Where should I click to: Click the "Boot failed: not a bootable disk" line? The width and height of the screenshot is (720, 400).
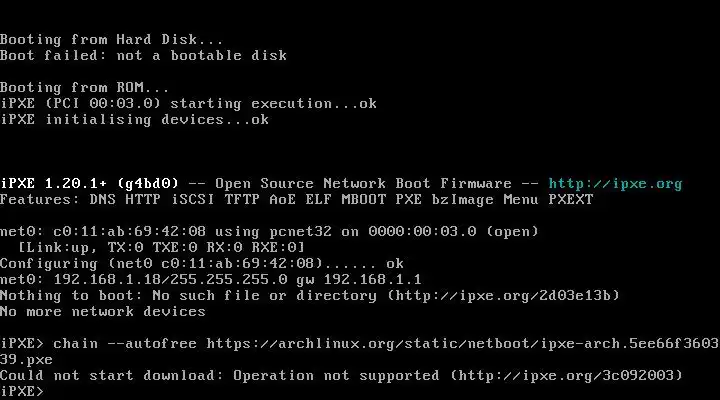tap(143, 56)
